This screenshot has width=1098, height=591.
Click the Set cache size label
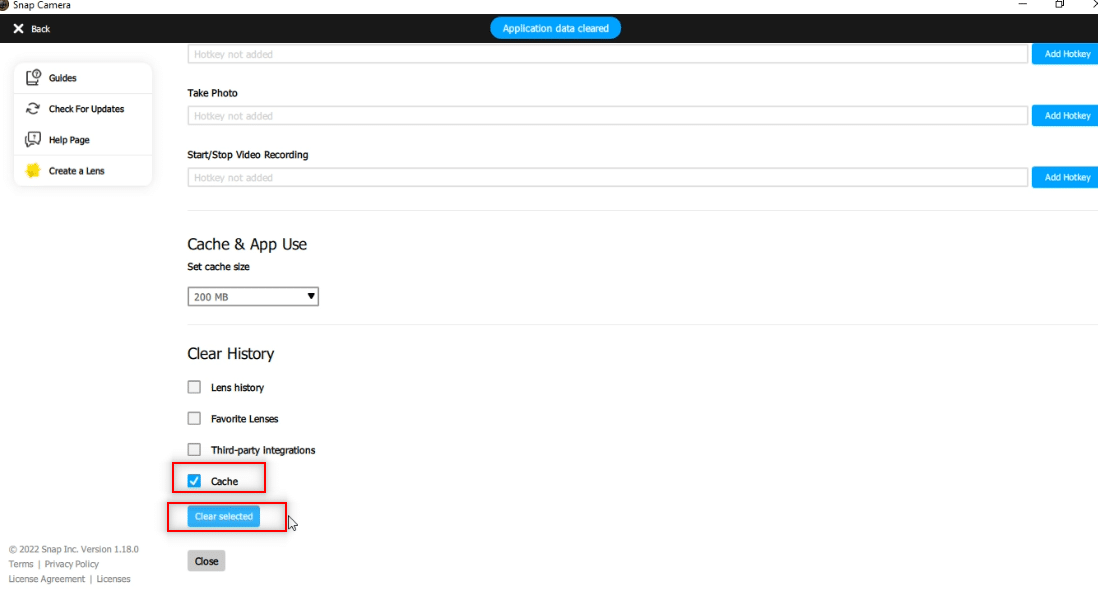tap(218, 267)
